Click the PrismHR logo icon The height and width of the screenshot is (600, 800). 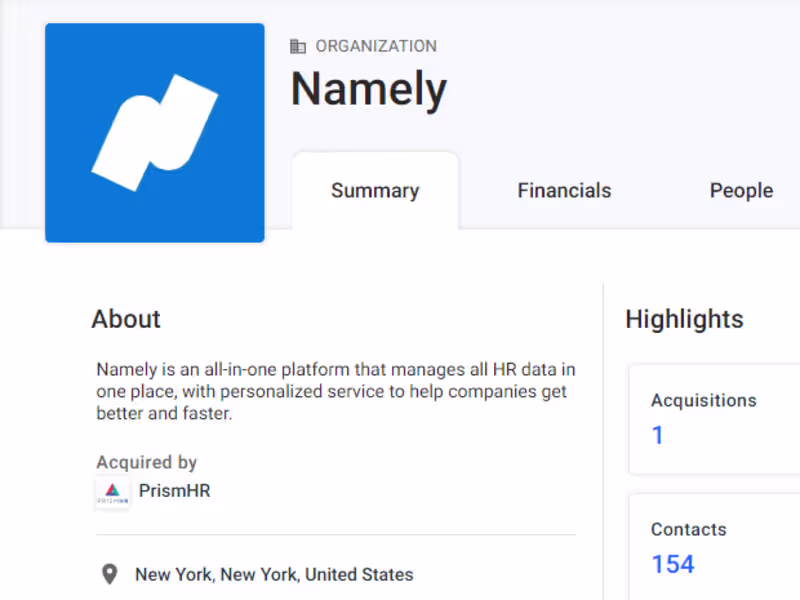pyautogui.click(x=112, y=492)
